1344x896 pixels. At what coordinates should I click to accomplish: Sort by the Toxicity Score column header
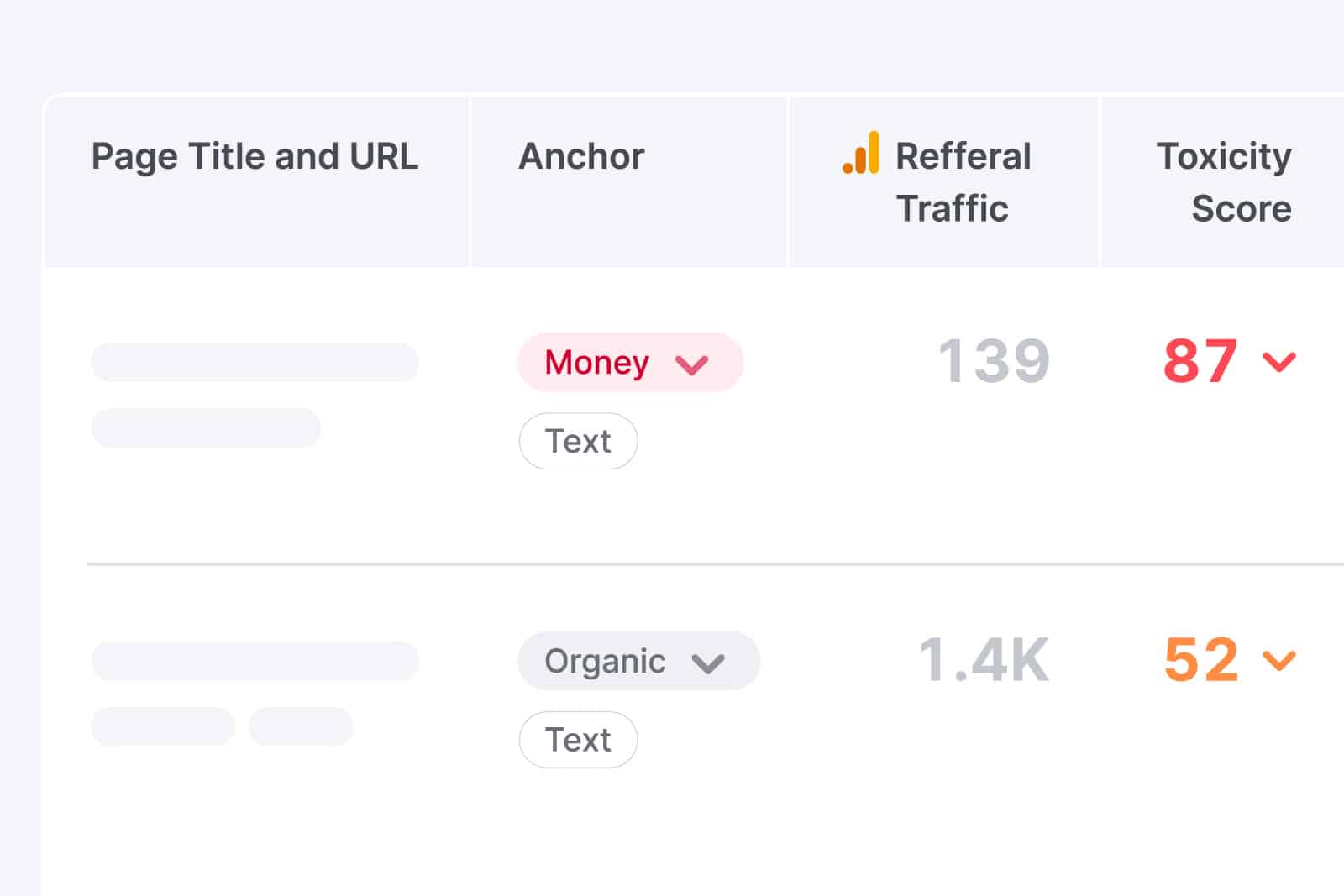1224,182
